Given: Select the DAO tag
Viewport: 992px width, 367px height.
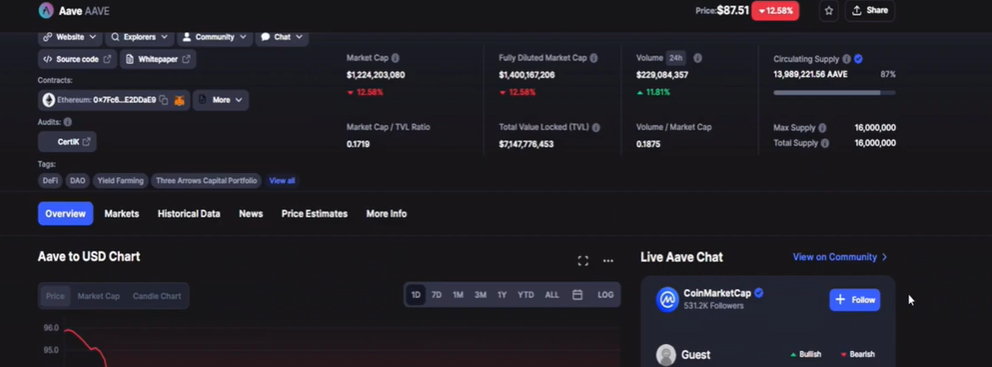Looking at the screenshot, I should 77,181.
